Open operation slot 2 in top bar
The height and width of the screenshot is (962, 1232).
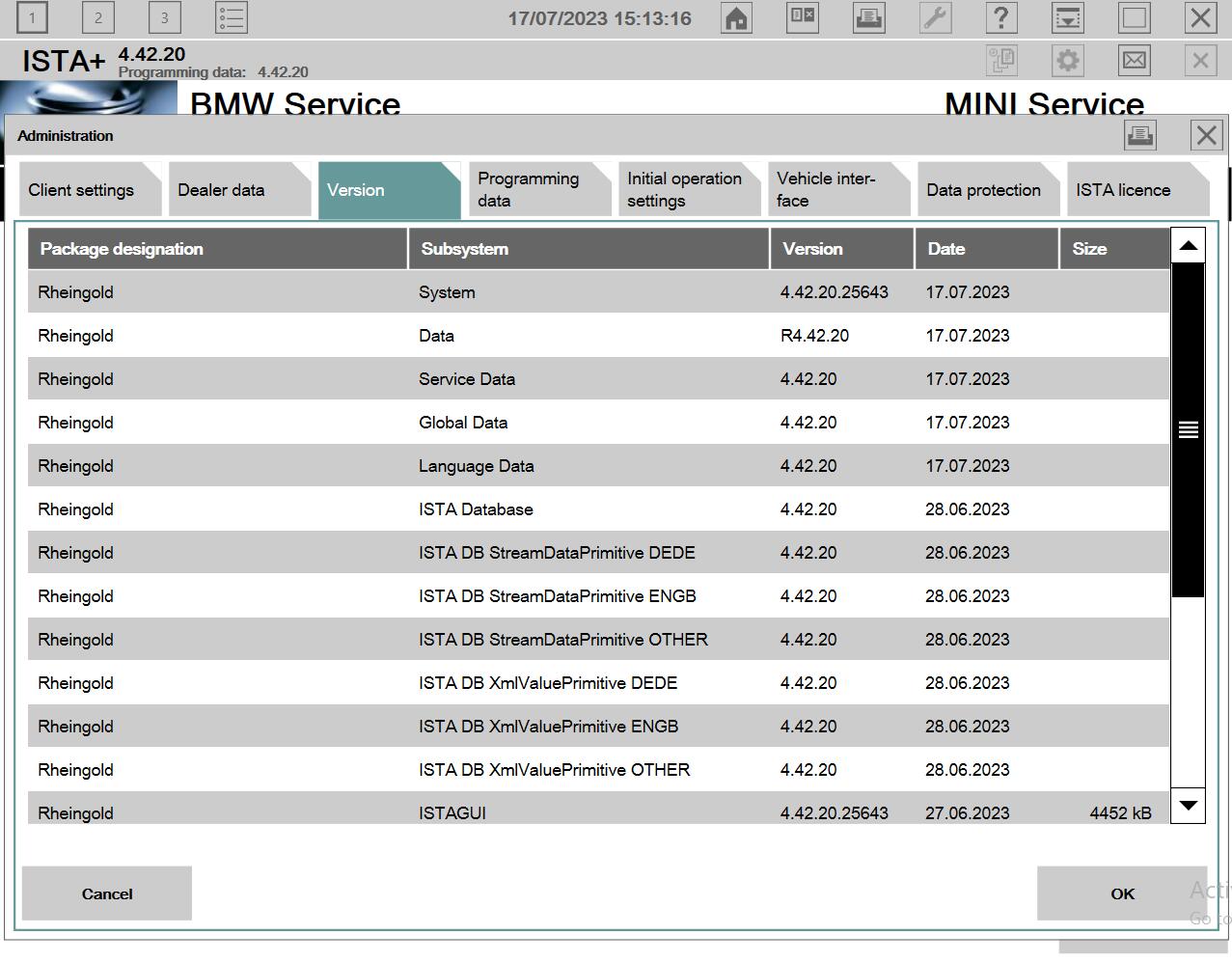pos(97,17)
